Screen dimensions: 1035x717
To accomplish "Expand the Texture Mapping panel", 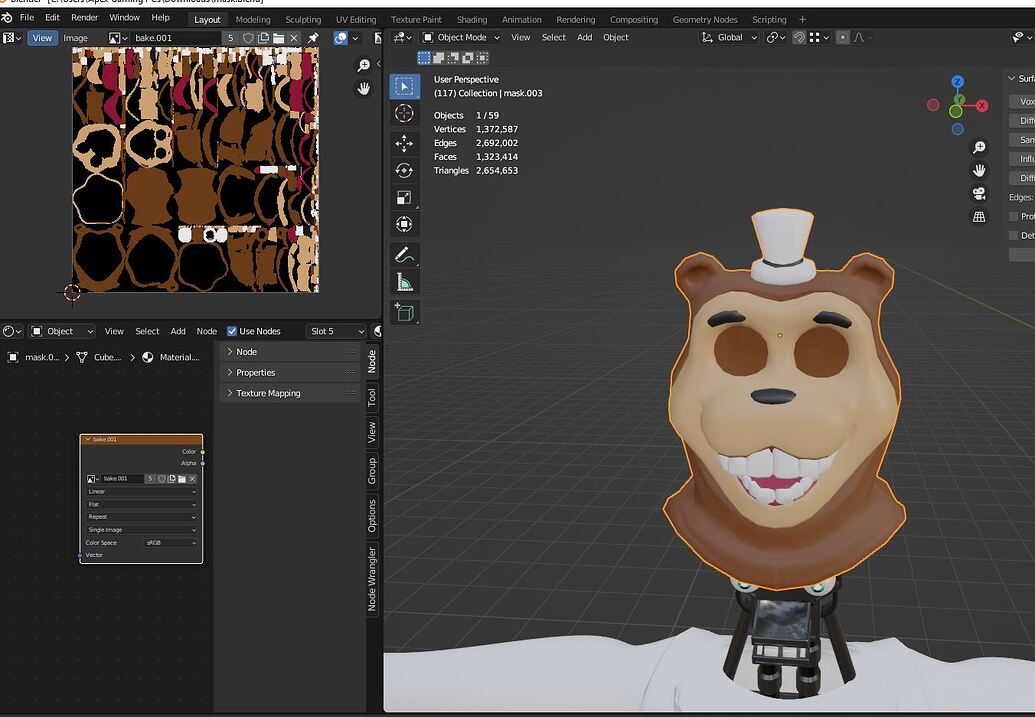I will [x=290, y=393].
